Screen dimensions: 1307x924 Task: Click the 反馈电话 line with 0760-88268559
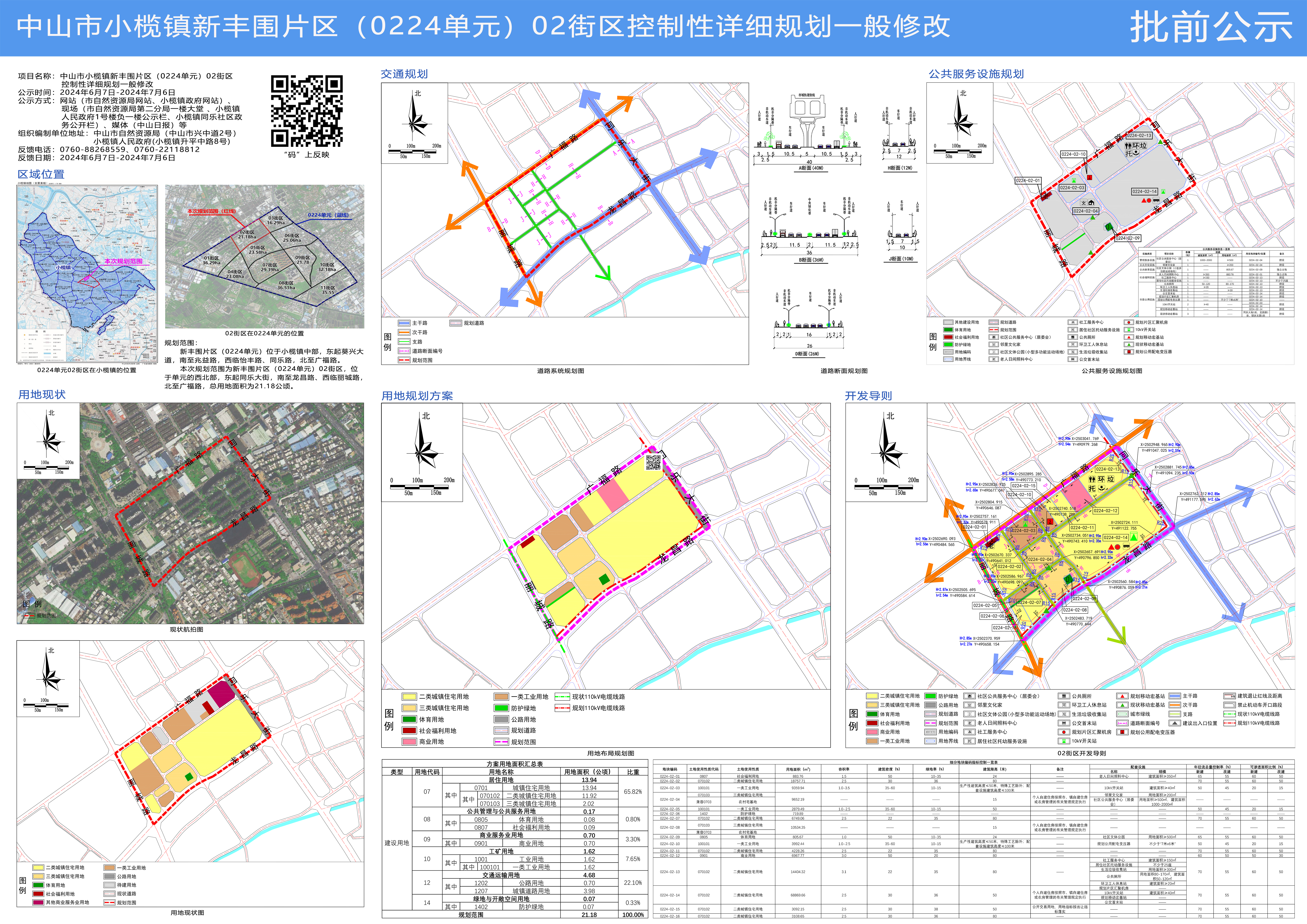coord(109,150)
